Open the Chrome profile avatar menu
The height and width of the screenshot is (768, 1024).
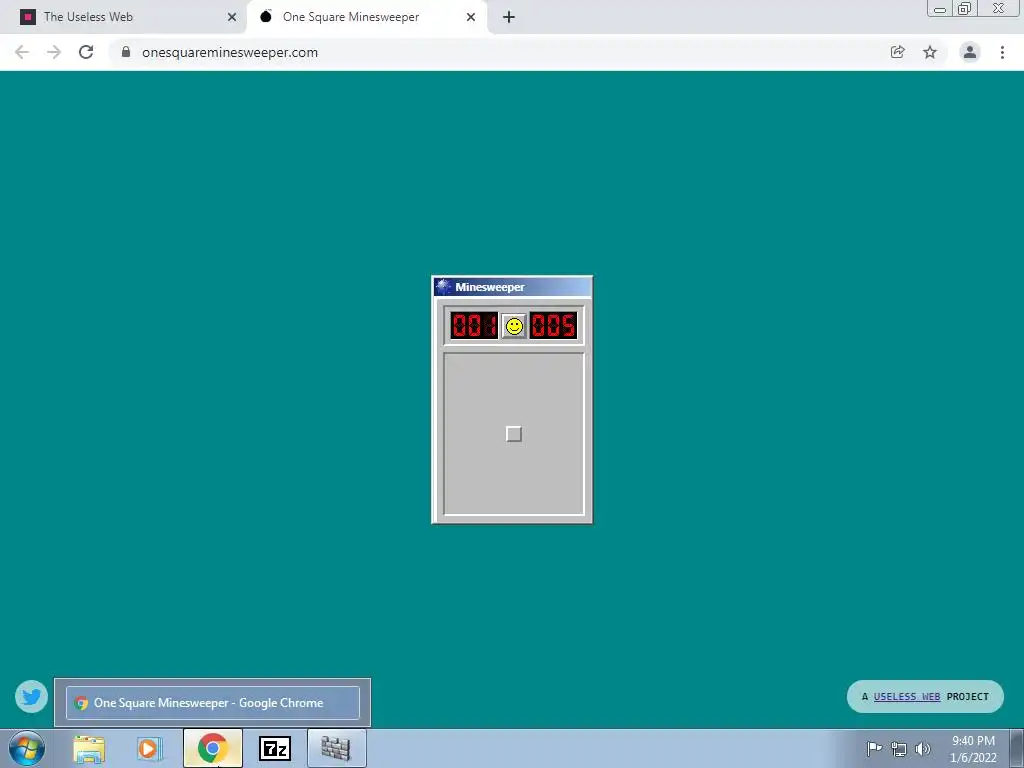[970, 52]
